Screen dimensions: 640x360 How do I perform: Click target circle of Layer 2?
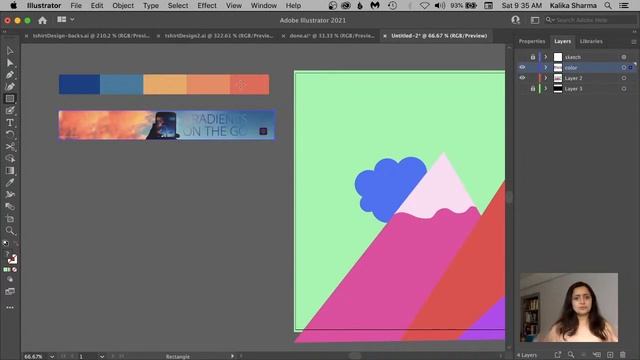coord(624,78)
